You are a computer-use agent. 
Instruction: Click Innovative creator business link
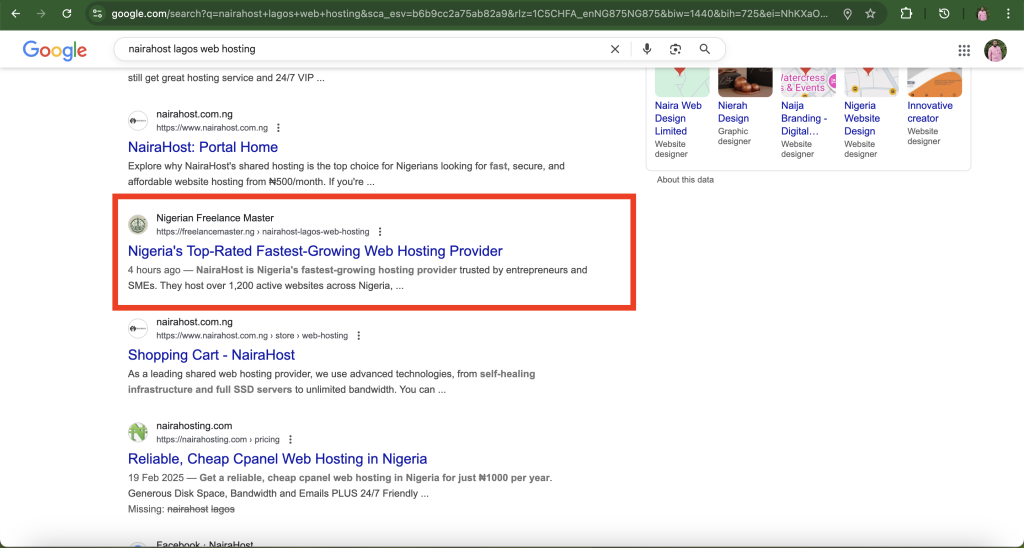(x=930, y=112)
